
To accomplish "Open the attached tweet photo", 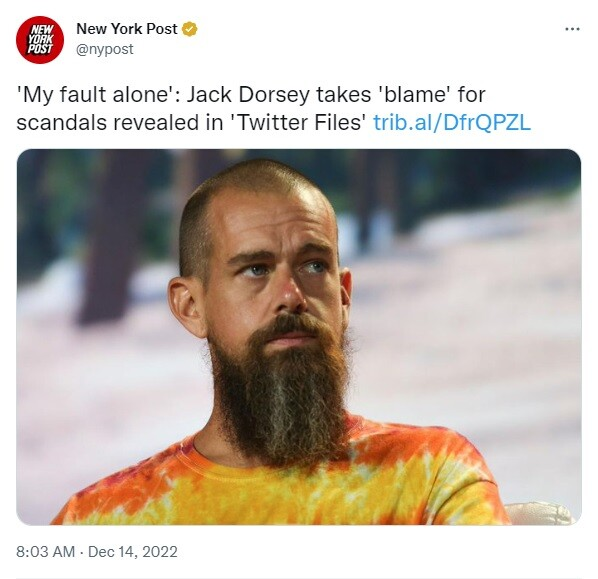I will 299,337.
